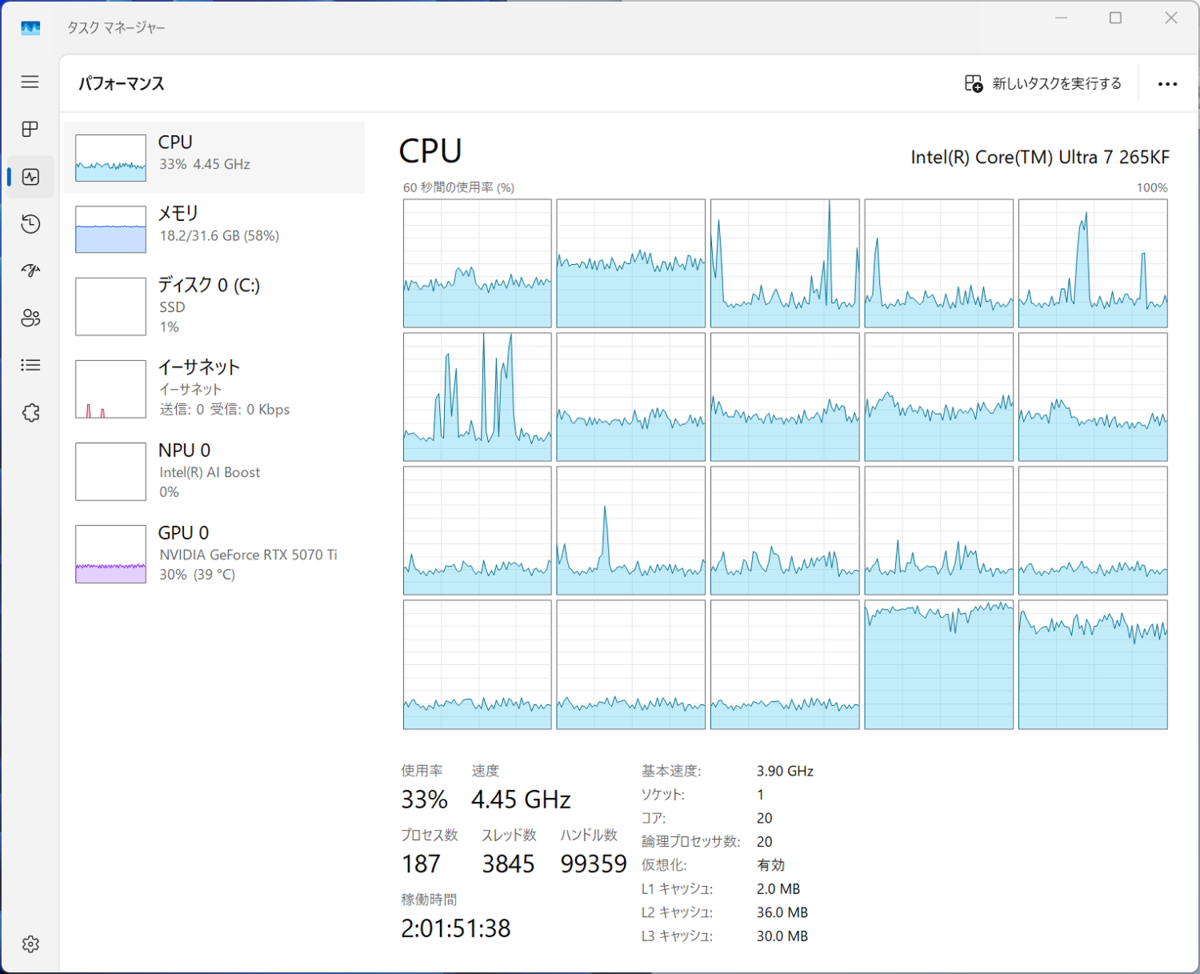
Task: Open the Details list icon
Action: click(30, 365)
